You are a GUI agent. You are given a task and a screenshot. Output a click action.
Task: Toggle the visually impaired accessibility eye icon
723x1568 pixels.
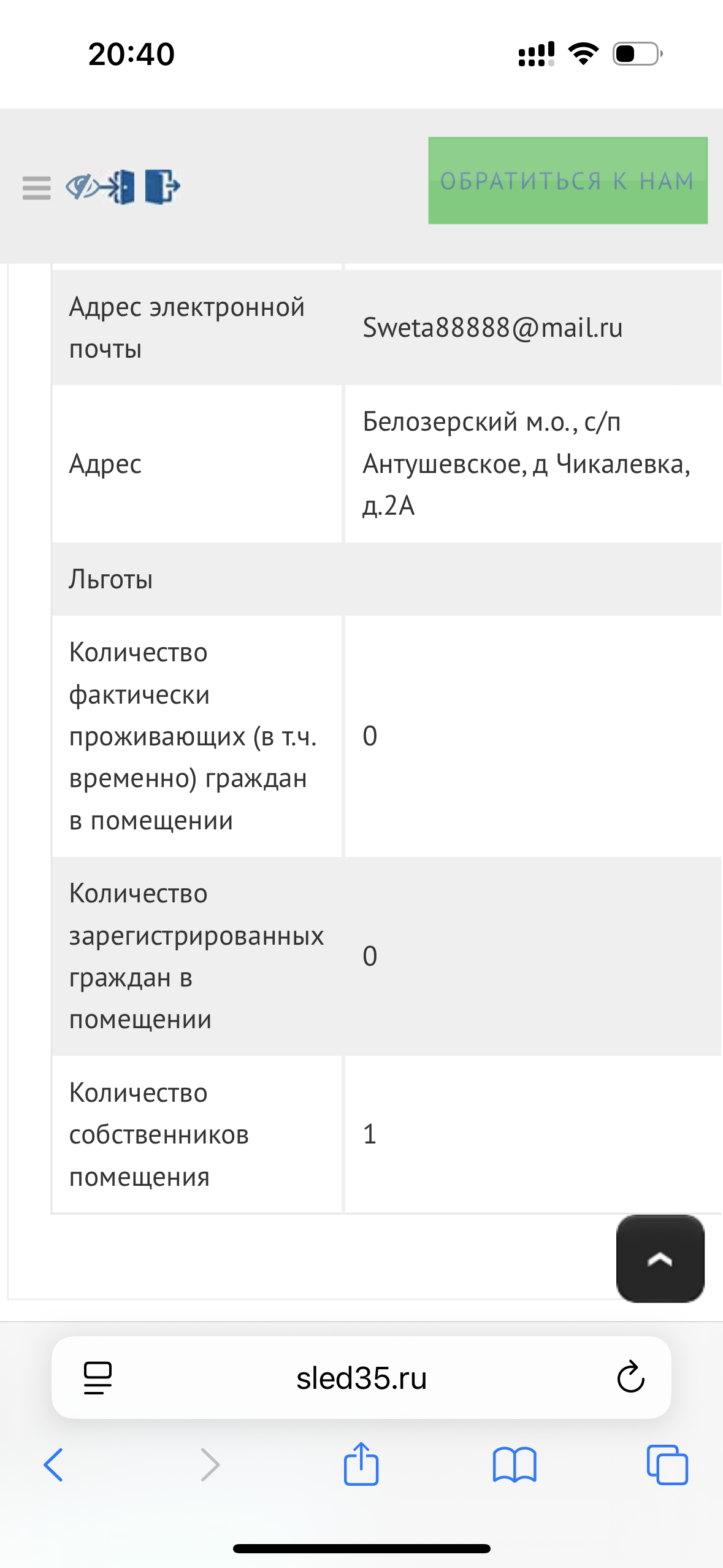(x=81, y=186)
